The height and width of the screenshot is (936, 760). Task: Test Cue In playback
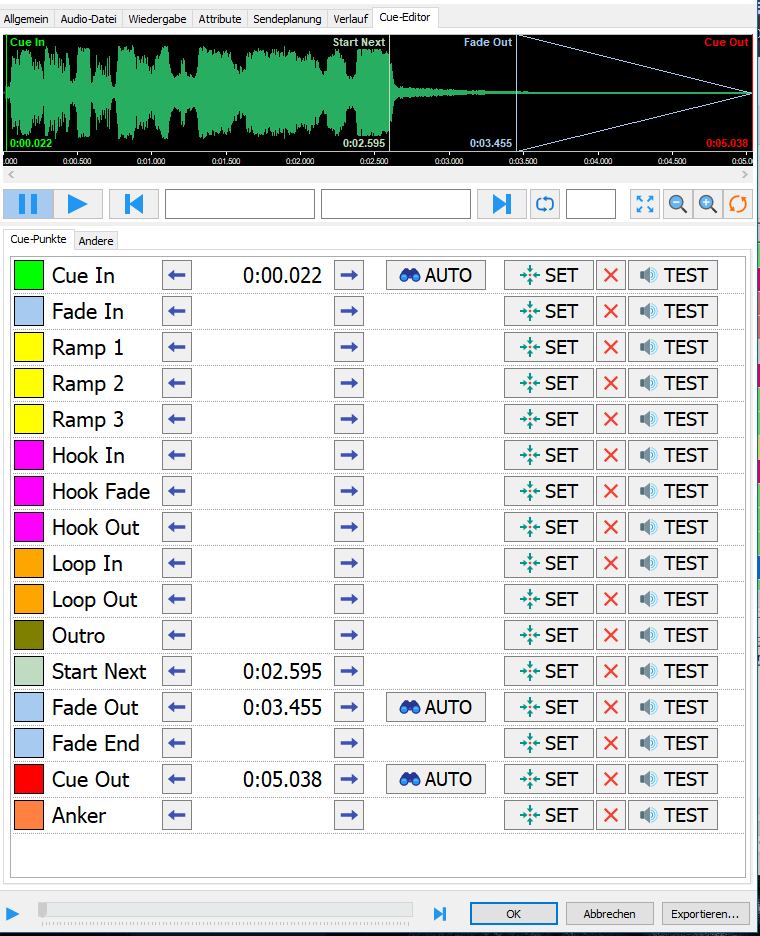point(673,275)
